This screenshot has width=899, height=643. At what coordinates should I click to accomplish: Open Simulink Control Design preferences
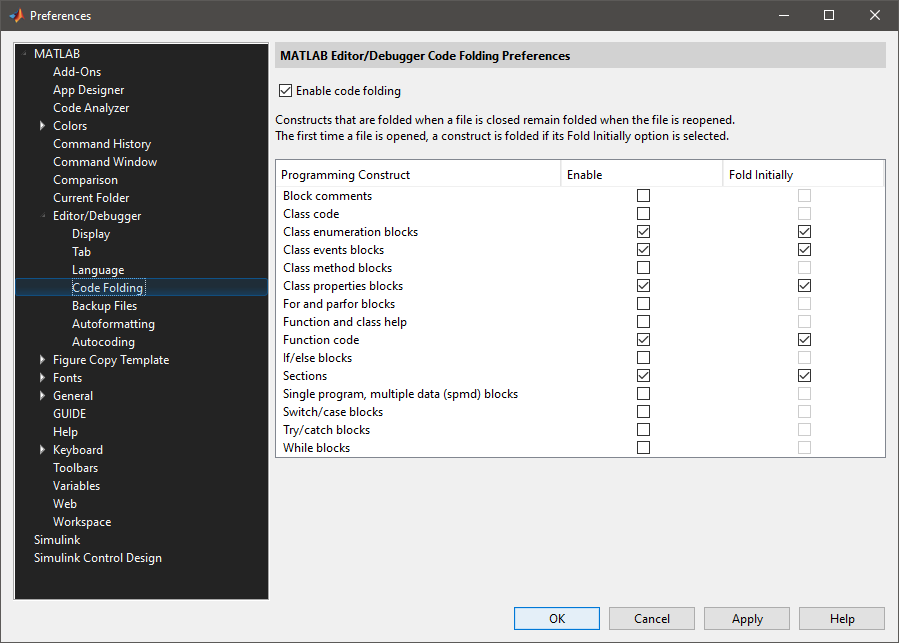tap(97, 558)
